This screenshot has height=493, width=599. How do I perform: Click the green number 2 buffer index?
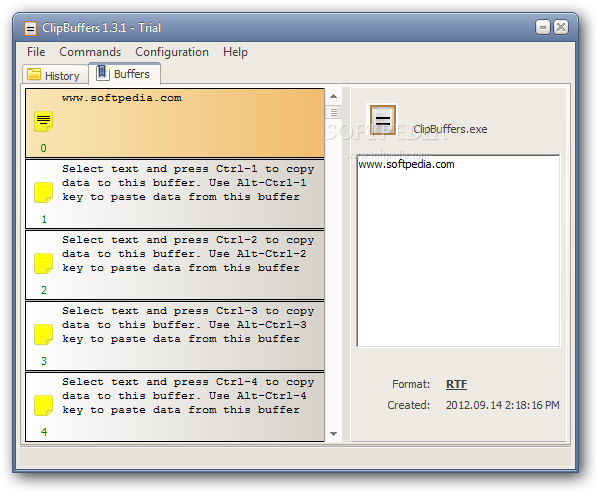44,290
